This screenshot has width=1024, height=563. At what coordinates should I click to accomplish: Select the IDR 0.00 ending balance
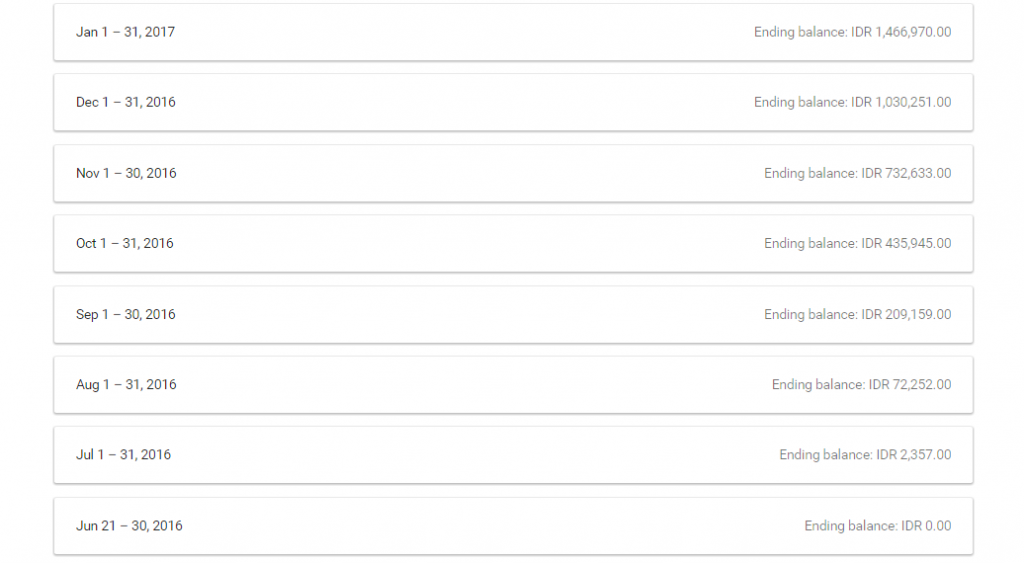point(878,526)
